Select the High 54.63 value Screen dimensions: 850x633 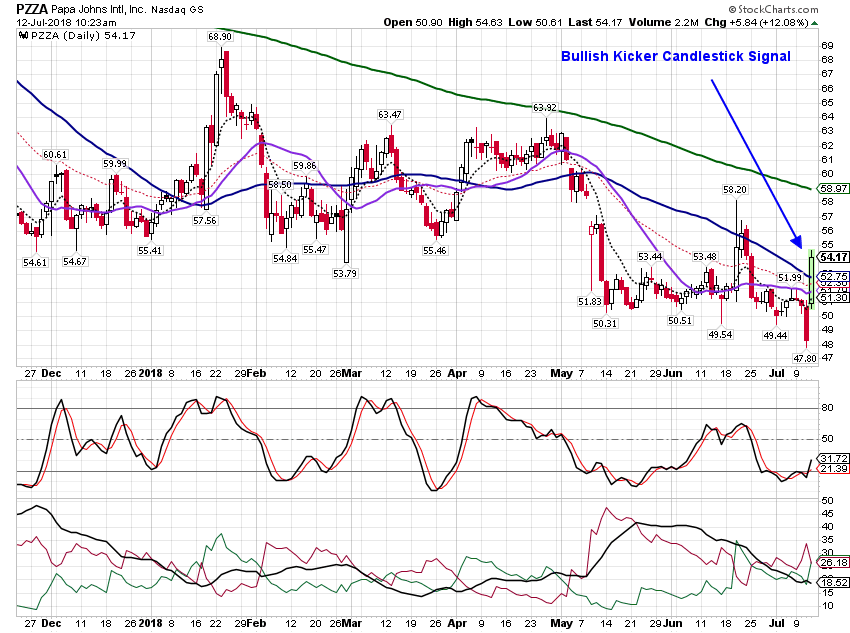pyautogui.click(x=475, y=22)
